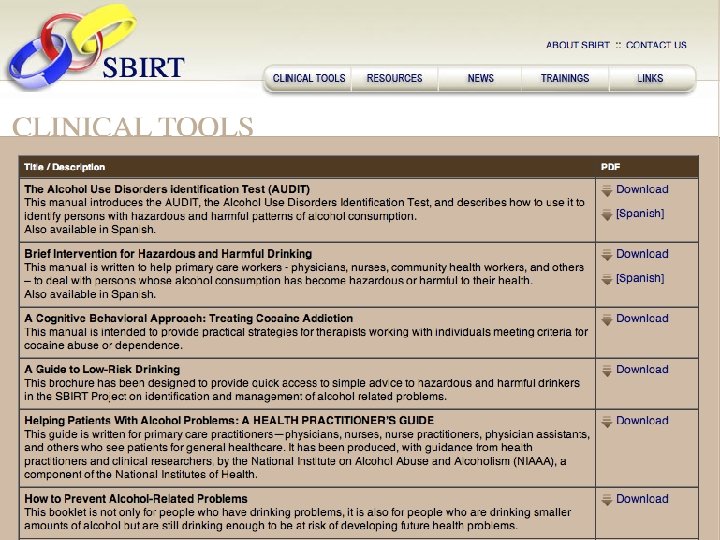Open the Resources nav tab
Viewport: 720px width, 540px height.
[x=394, y=79]
